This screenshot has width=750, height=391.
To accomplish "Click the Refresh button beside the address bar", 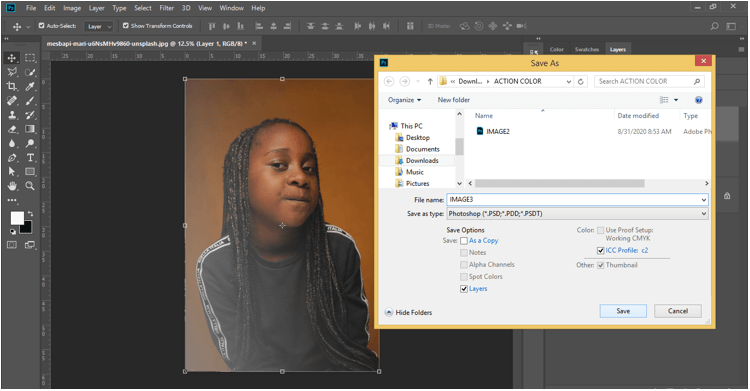I will pyautogui.click(x=581, y=81).
